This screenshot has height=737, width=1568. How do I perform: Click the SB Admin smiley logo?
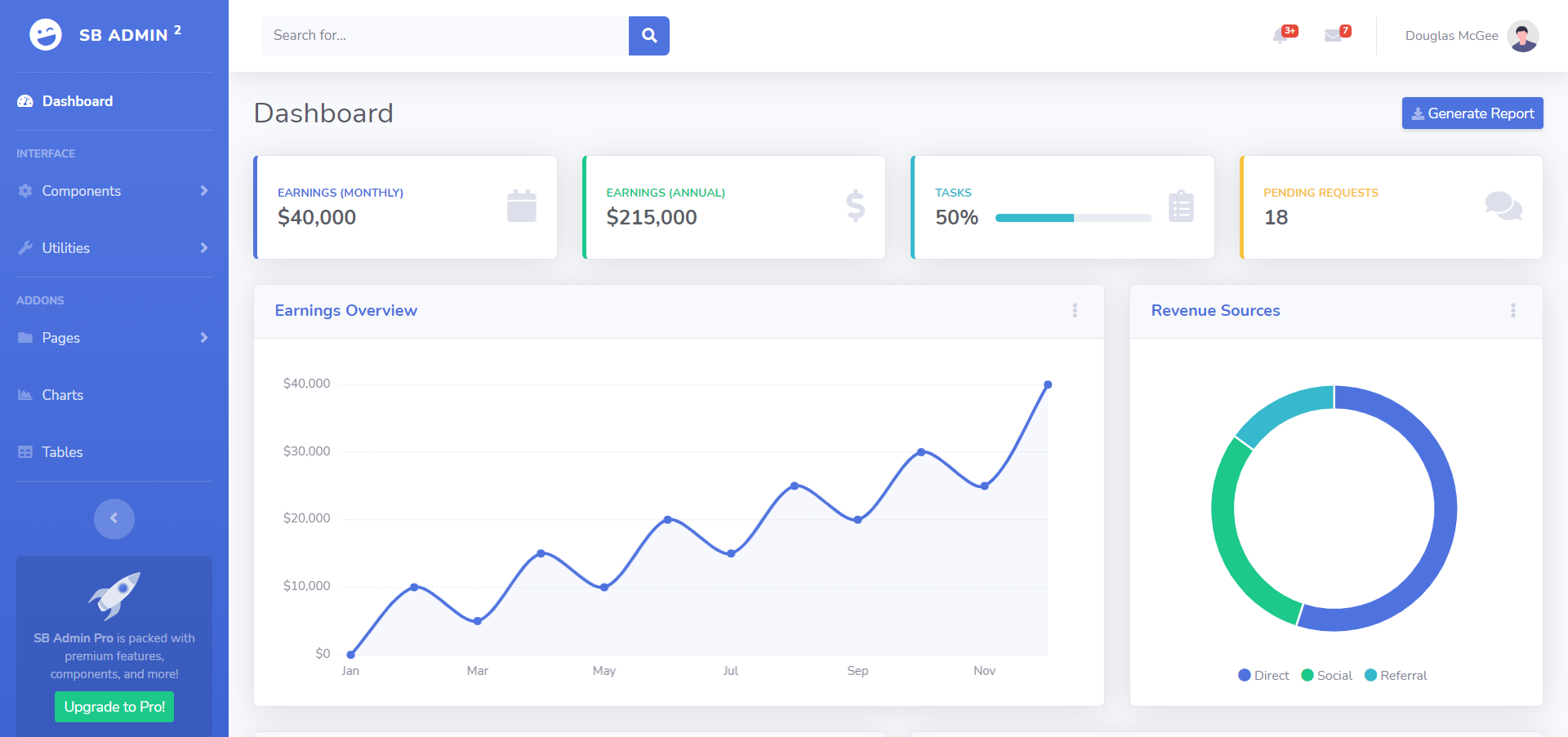[x=46, y=35]
